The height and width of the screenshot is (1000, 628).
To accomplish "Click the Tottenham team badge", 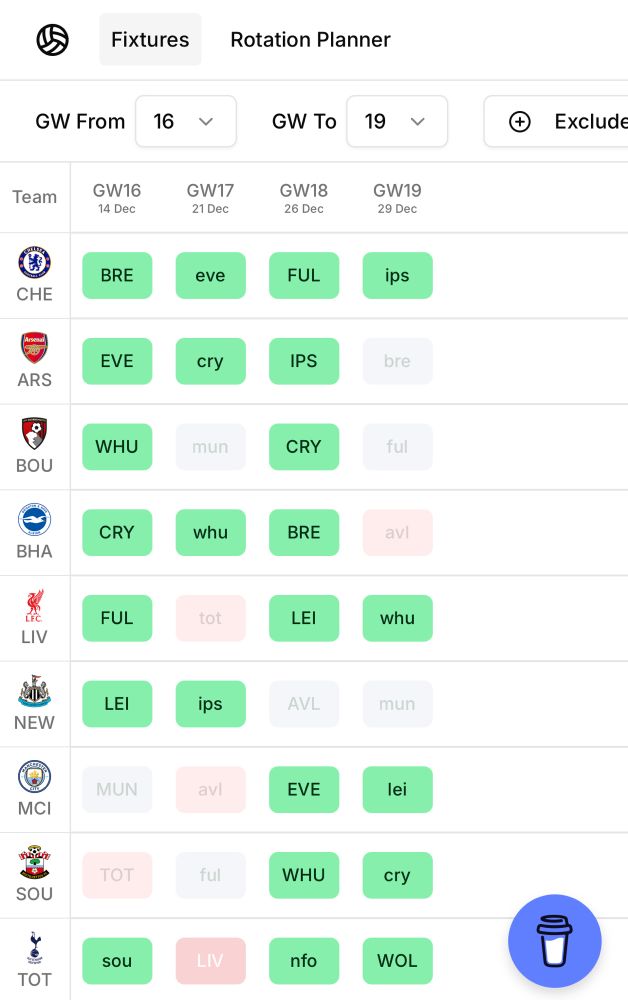I will pos(34,948).
